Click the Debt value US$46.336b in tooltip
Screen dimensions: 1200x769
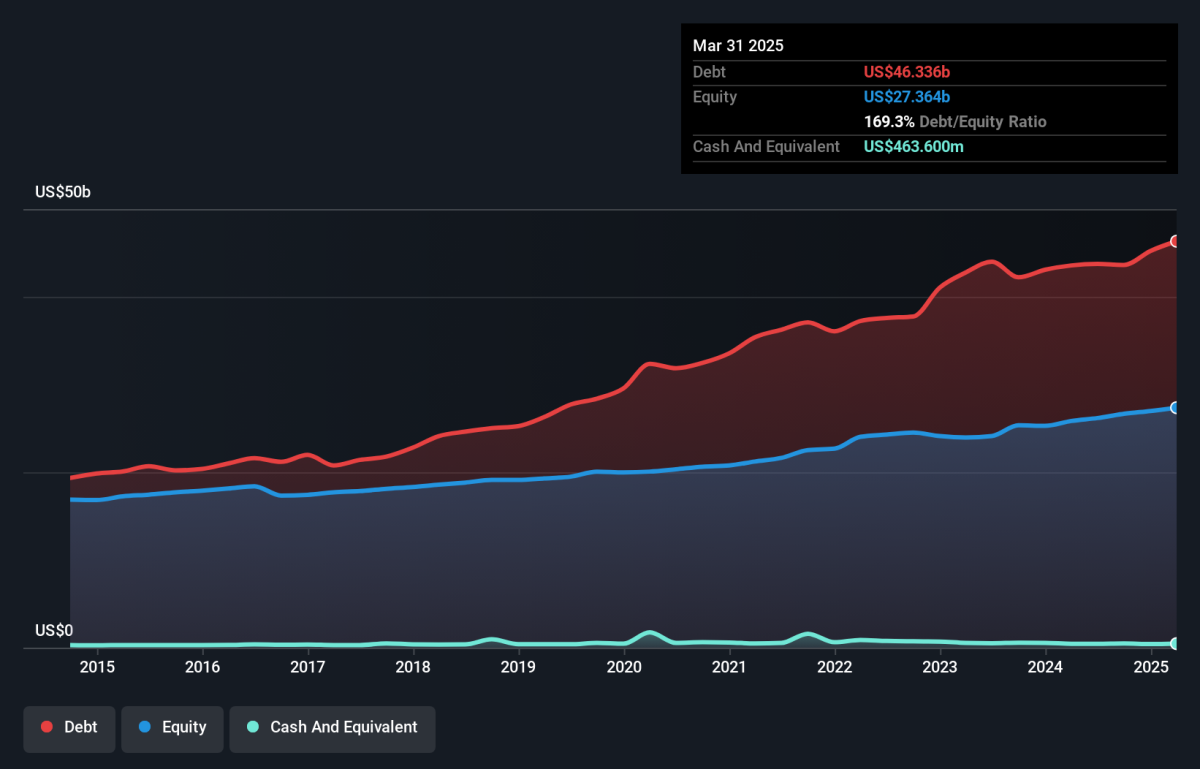[908, 72]
